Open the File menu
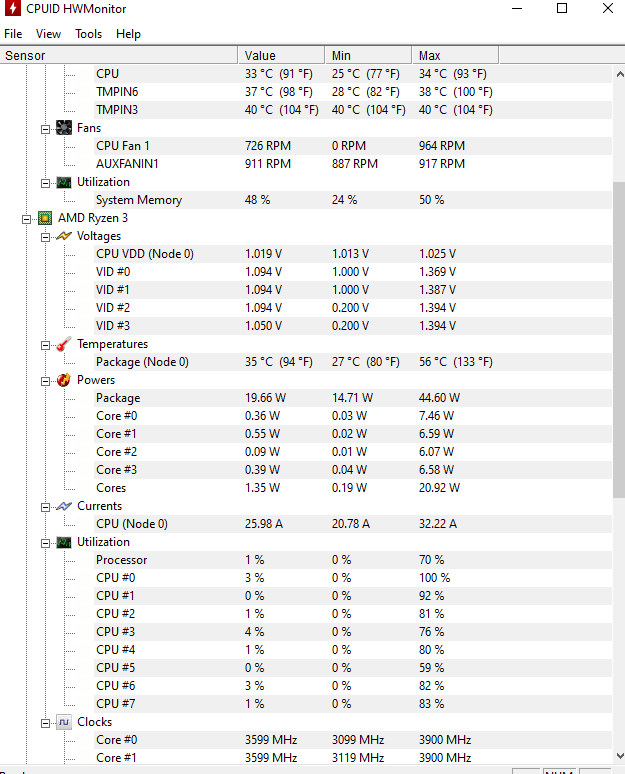The width and height of the screenshot is (625, 774). click(13, 34)
